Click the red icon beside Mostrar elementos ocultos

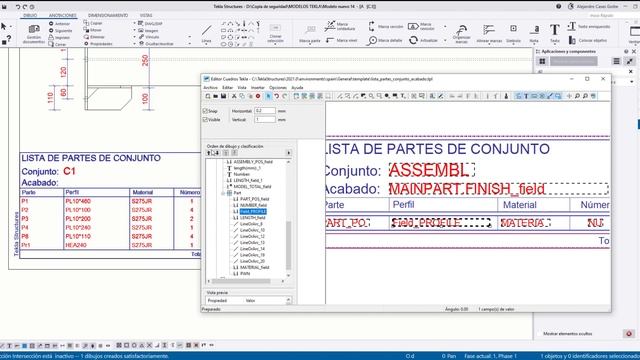[x=629, y=333]
